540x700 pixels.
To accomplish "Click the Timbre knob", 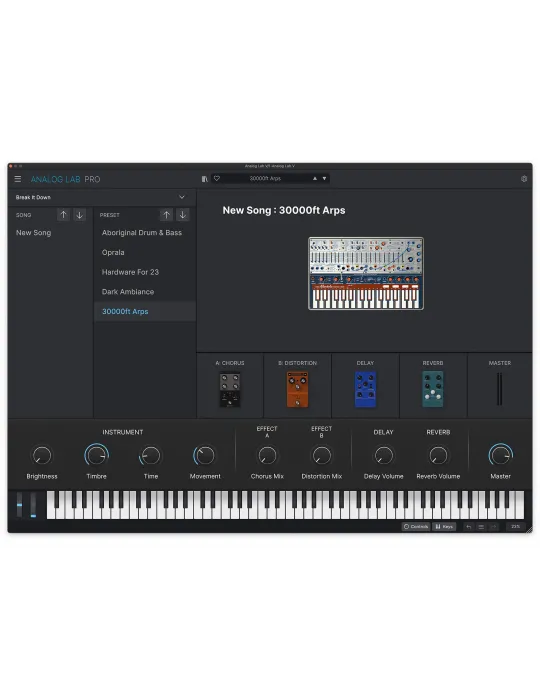I will pos(96,456).
